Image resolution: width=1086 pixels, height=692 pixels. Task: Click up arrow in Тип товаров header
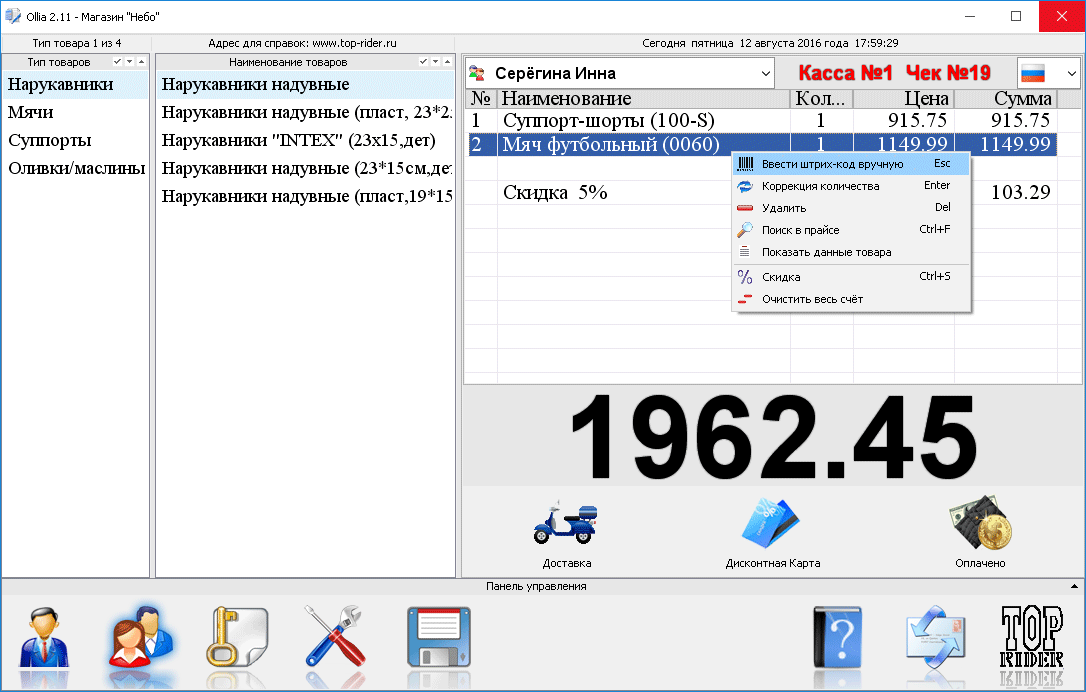[x=141, y=62]
